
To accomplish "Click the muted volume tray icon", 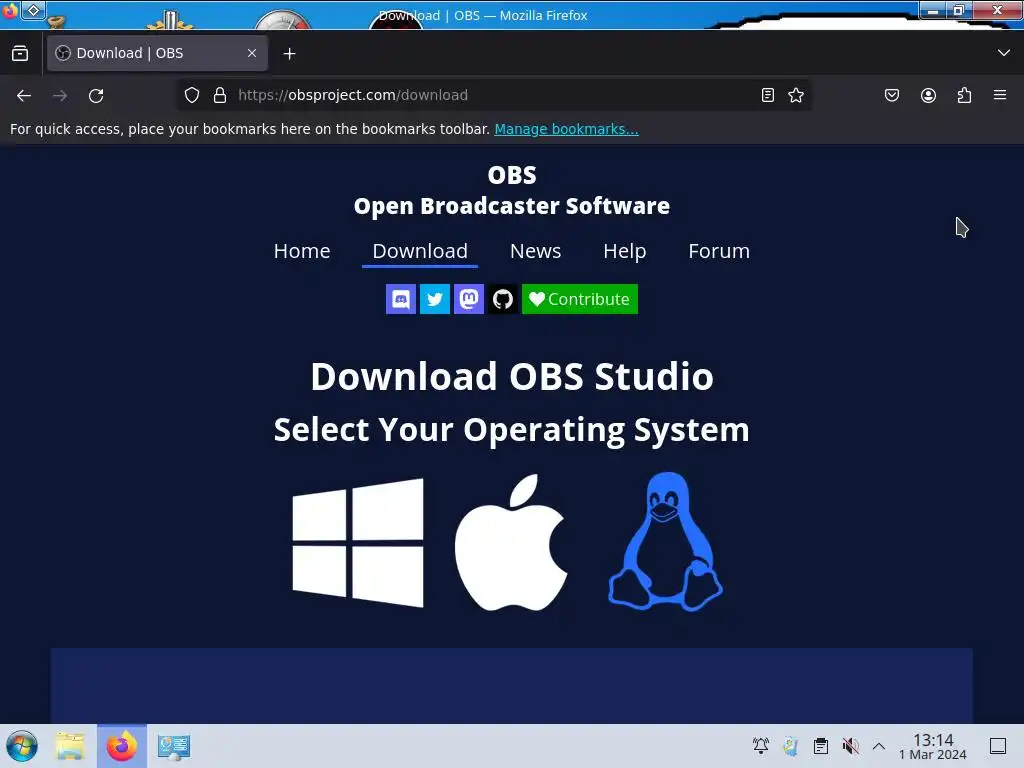I will (x=850, y=746).
